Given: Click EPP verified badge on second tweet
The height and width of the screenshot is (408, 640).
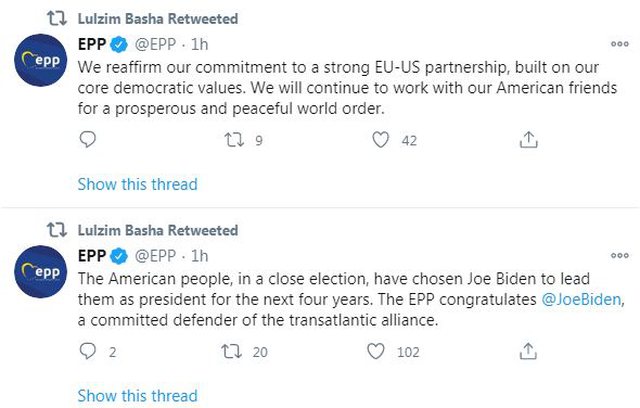Looking at the screenshot, I should click(119, 256).
